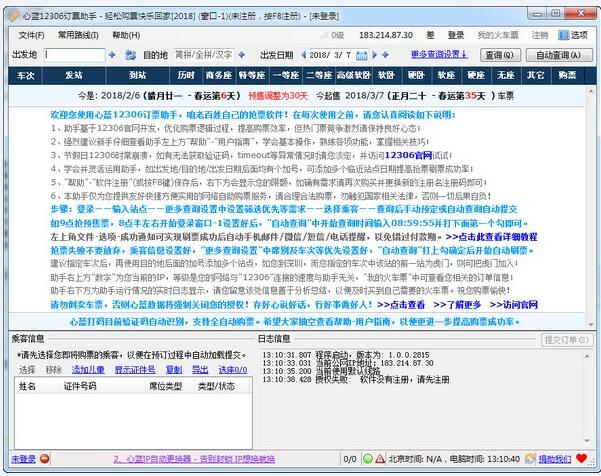This screenshot has width=601, height=476.
Task: Open the calendar picker icon
Action: pos(361,55)
